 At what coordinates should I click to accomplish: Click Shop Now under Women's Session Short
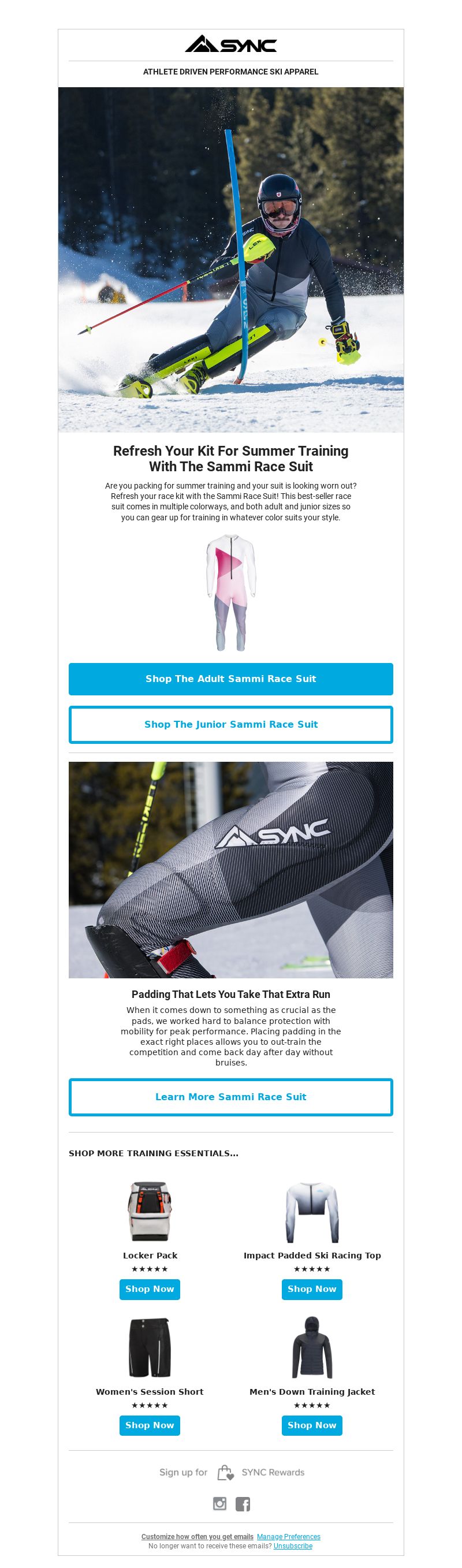(150, 1425)
